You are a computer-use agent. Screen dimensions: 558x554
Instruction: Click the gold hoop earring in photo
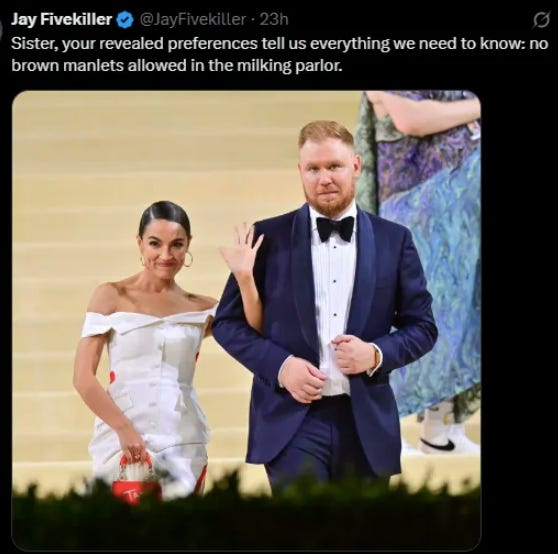click(188, 259)
